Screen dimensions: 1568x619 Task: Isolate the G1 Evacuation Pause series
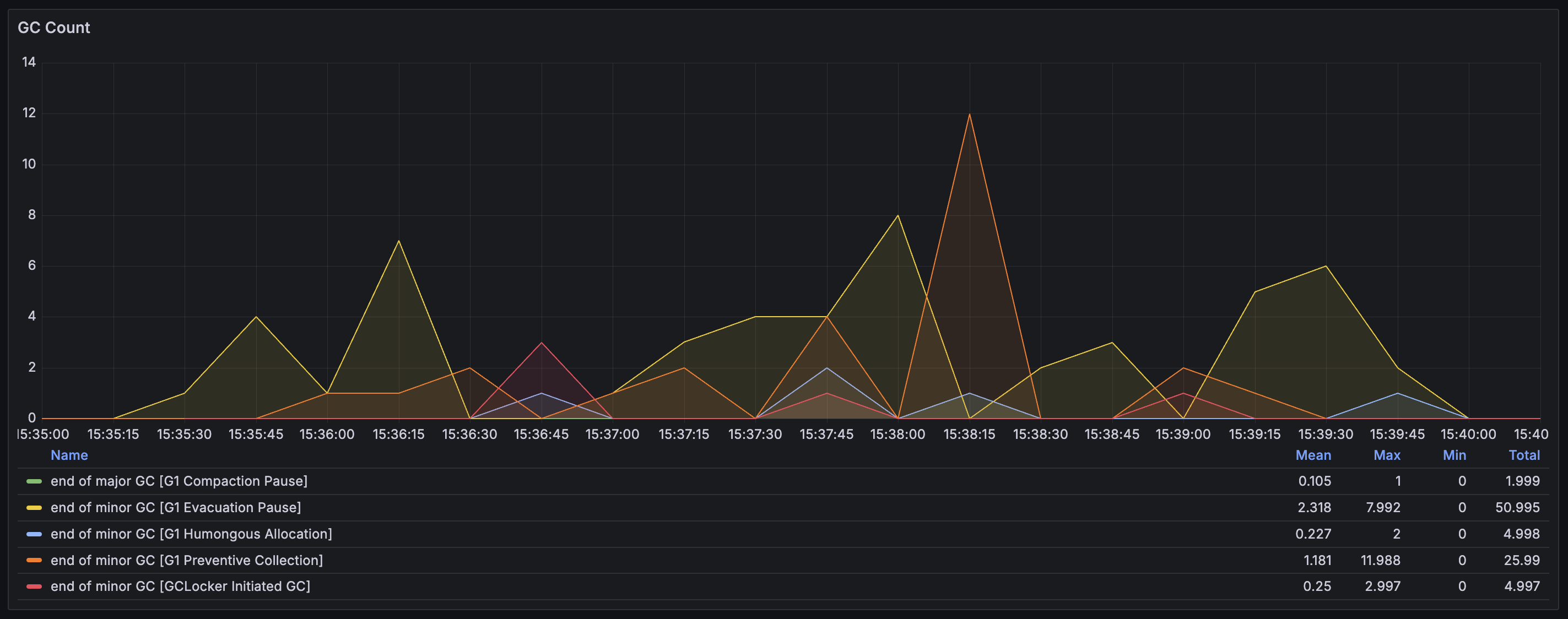(175, 508)
